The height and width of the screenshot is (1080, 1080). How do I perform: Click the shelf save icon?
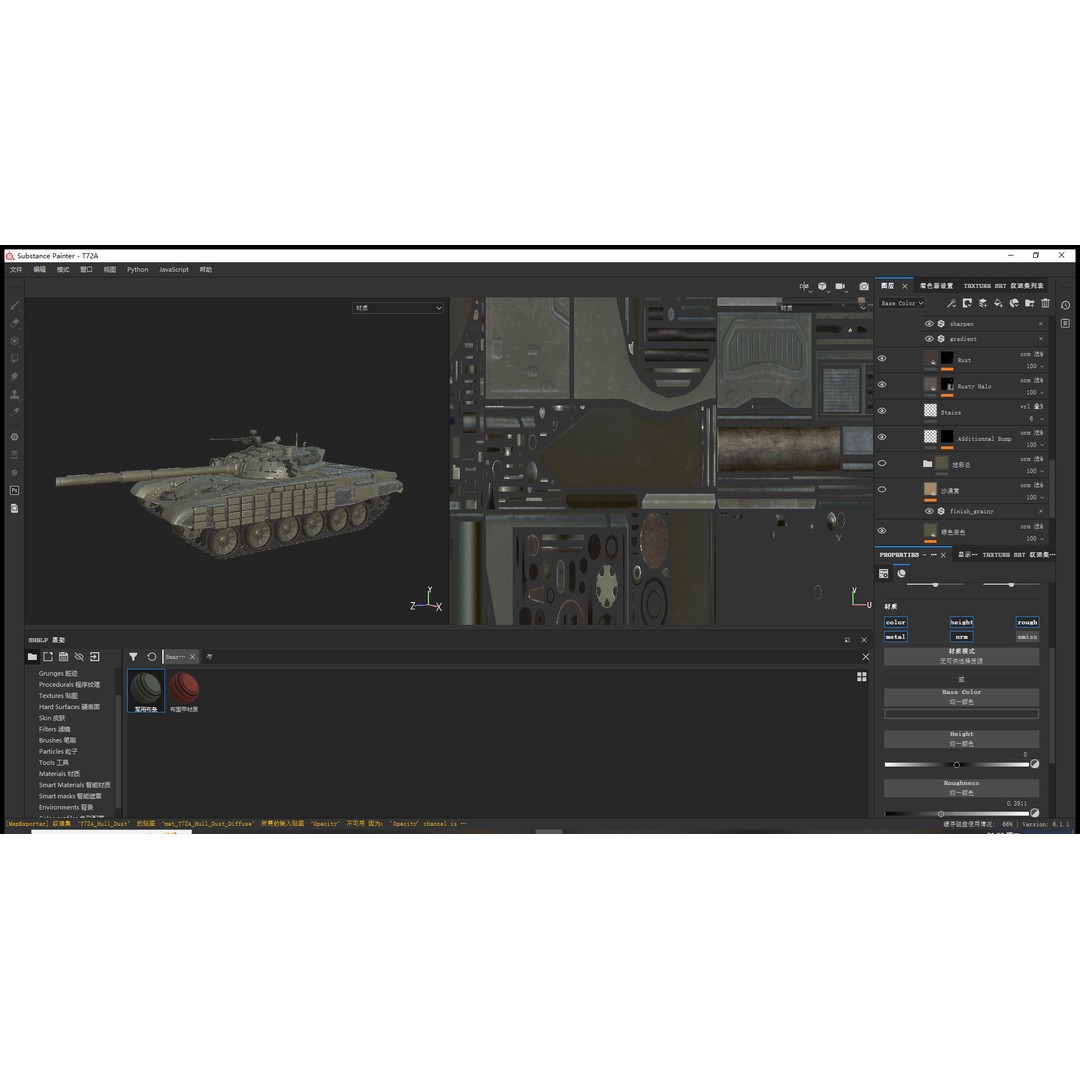coord(63,657)
